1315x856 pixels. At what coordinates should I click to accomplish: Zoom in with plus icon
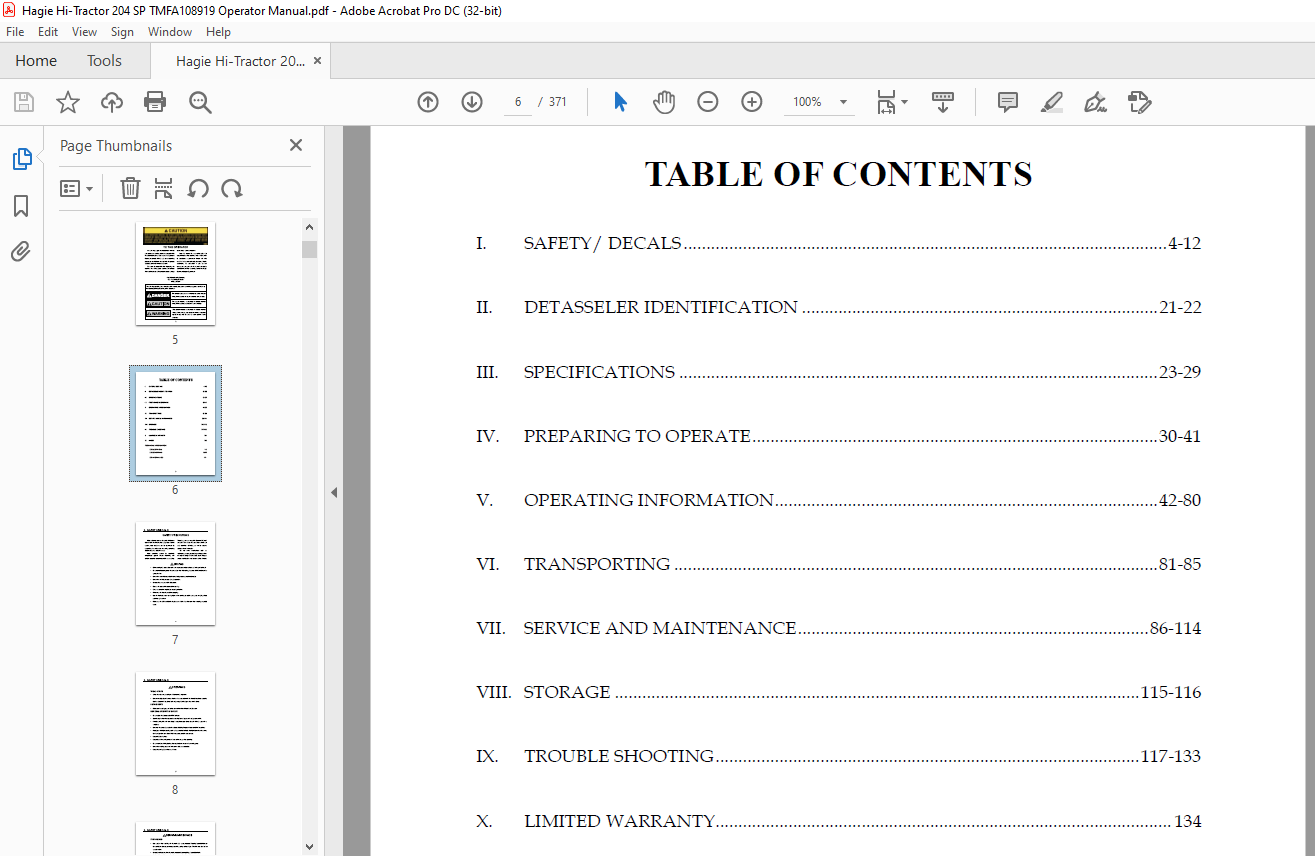click(752, 102)
